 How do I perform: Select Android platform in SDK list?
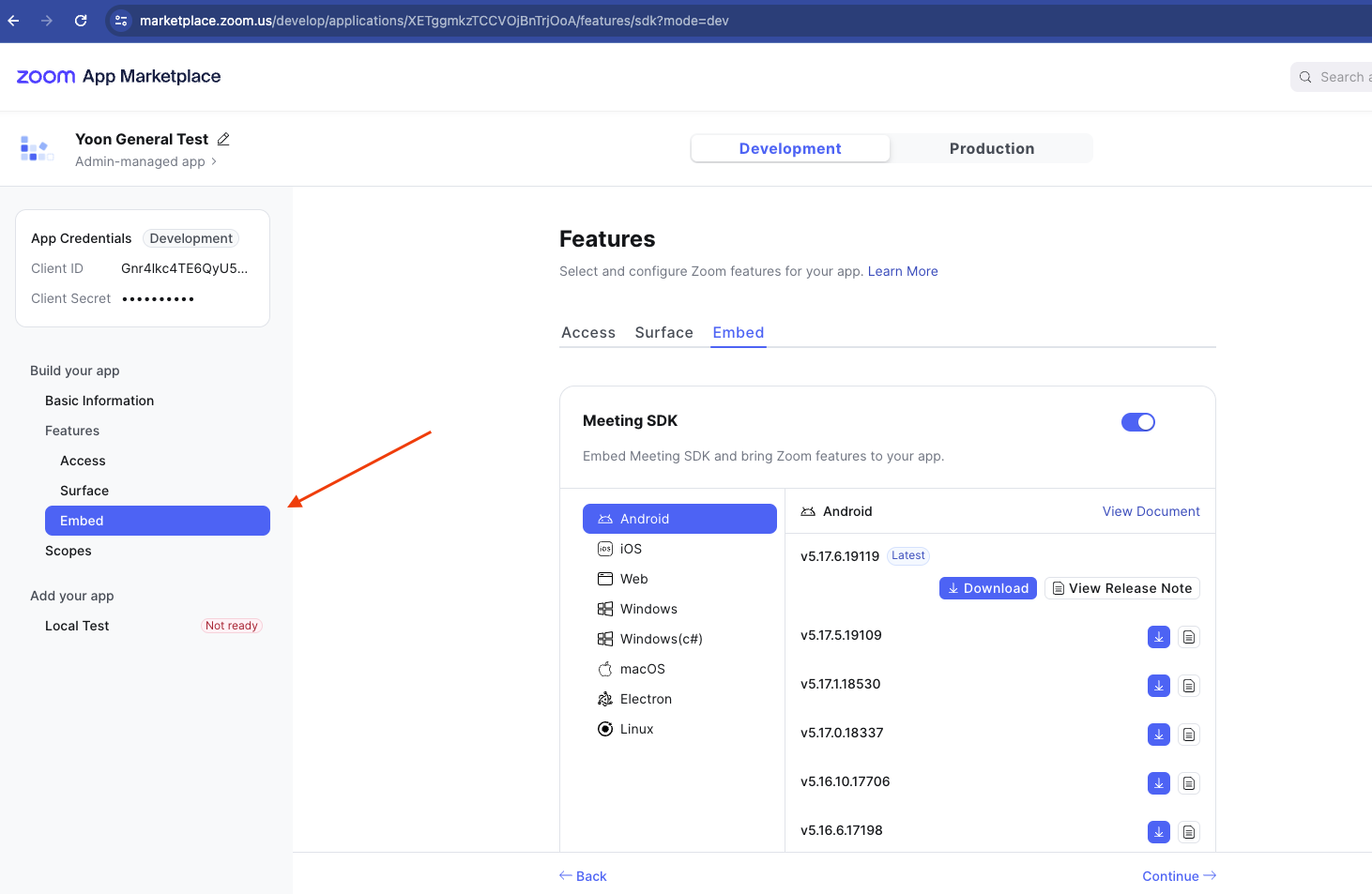[x=679, y=519]
